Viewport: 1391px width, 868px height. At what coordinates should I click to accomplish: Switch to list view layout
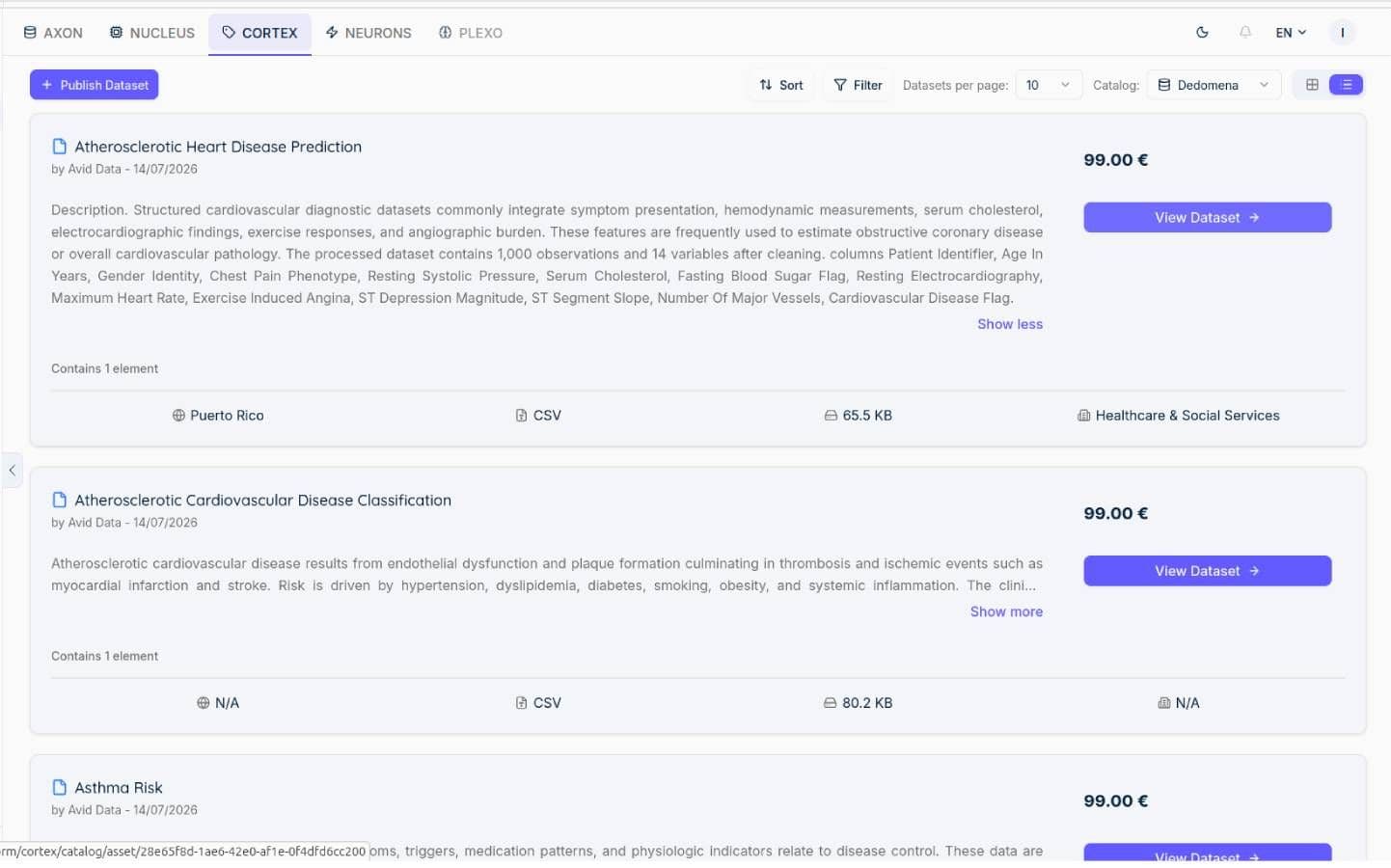coord(1346,85)
